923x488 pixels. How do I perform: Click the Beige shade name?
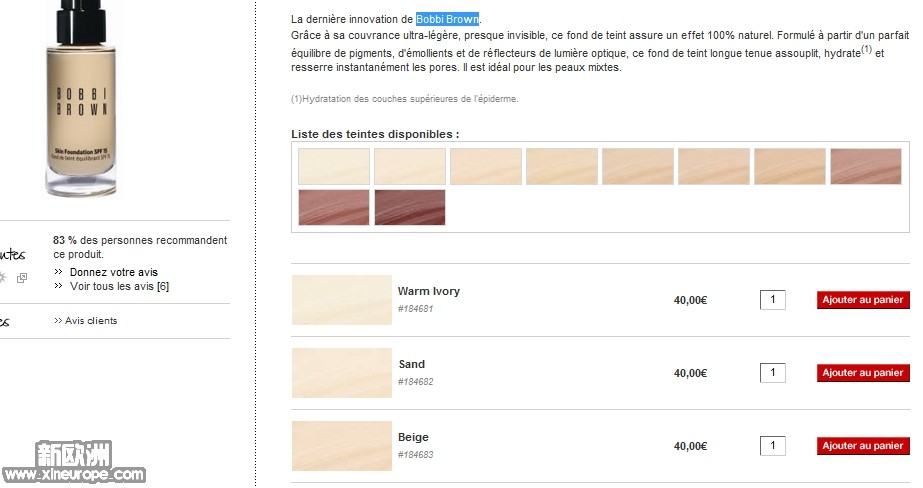tap(413, 437)
